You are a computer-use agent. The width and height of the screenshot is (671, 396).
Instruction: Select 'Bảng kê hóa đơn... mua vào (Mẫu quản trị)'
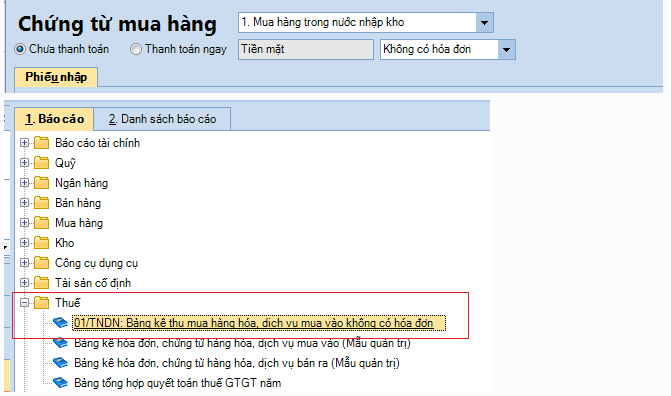242,343
